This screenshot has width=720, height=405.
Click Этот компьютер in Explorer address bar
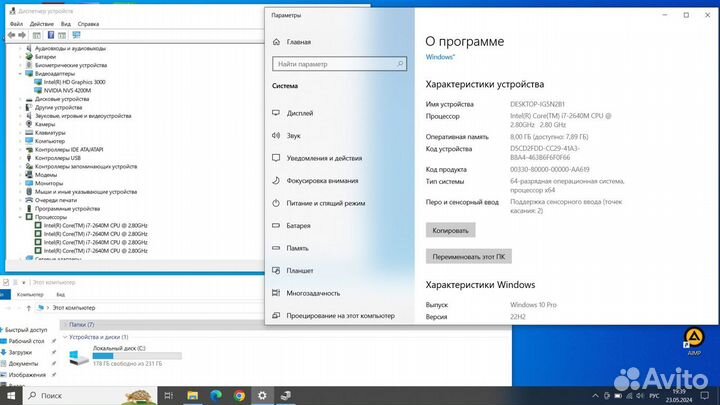point(73,308)
